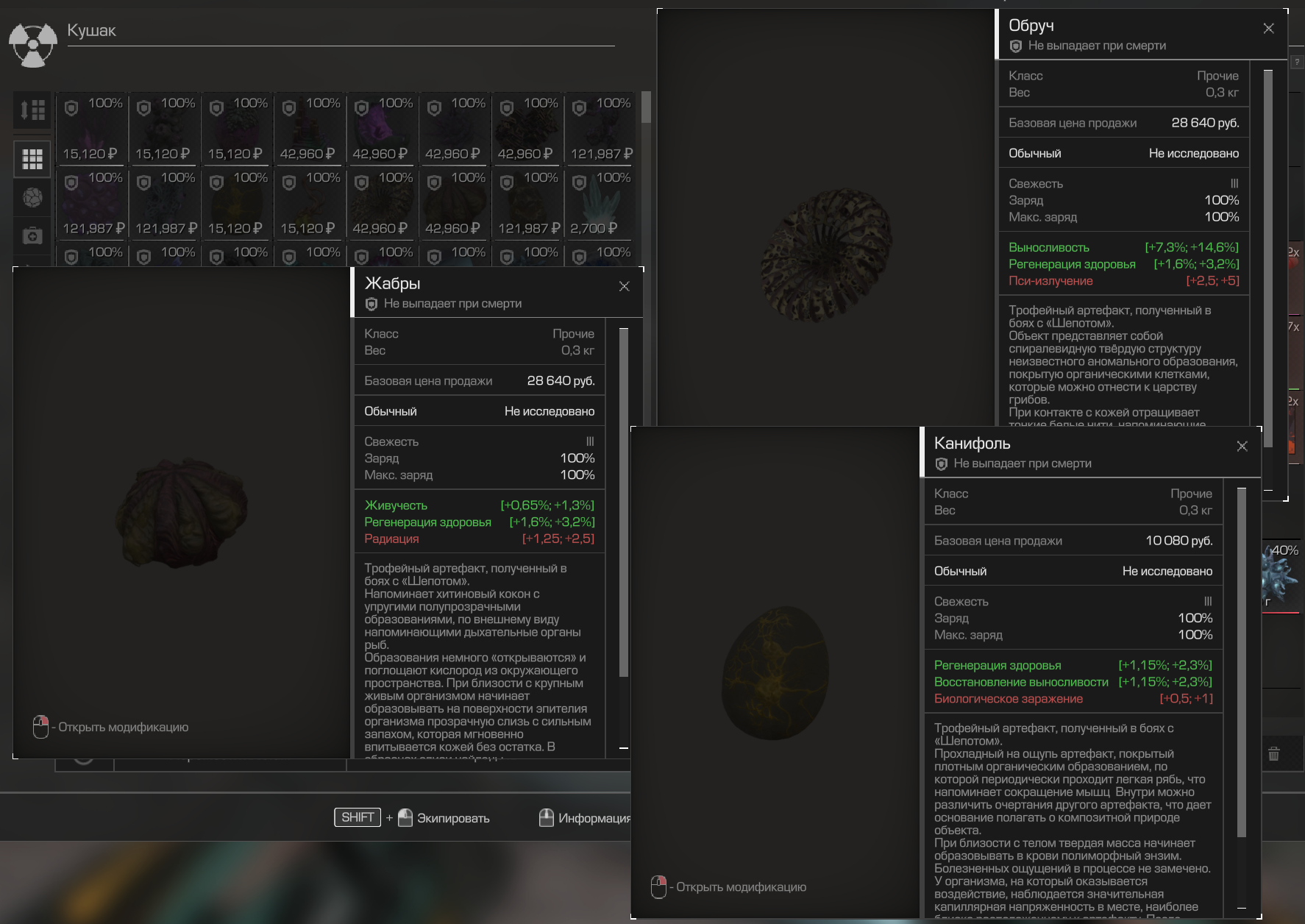Click mouse icon in Канифоль preview pane

[x=658, y=887]
